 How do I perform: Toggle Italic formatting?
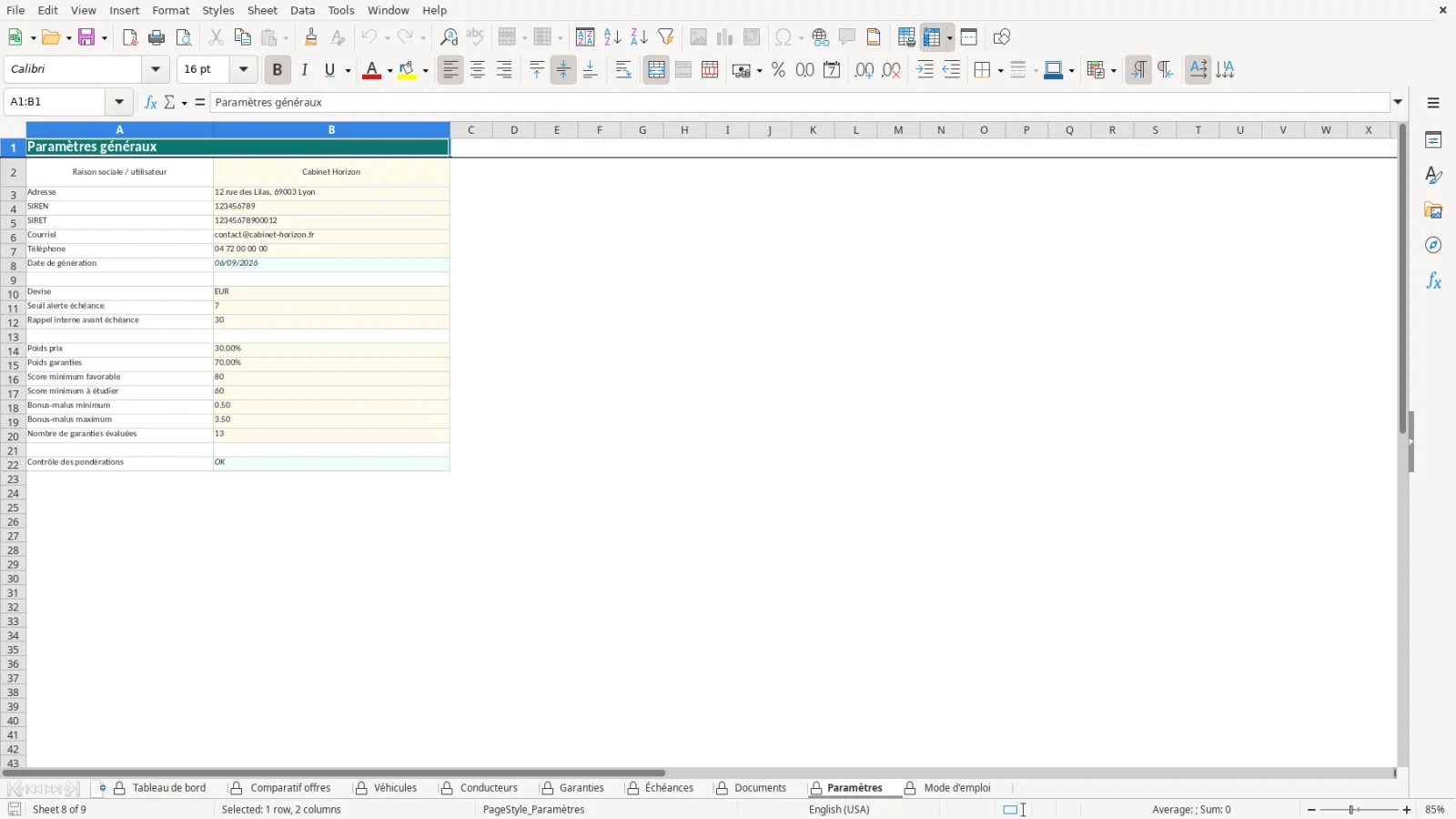coord(305,70)
